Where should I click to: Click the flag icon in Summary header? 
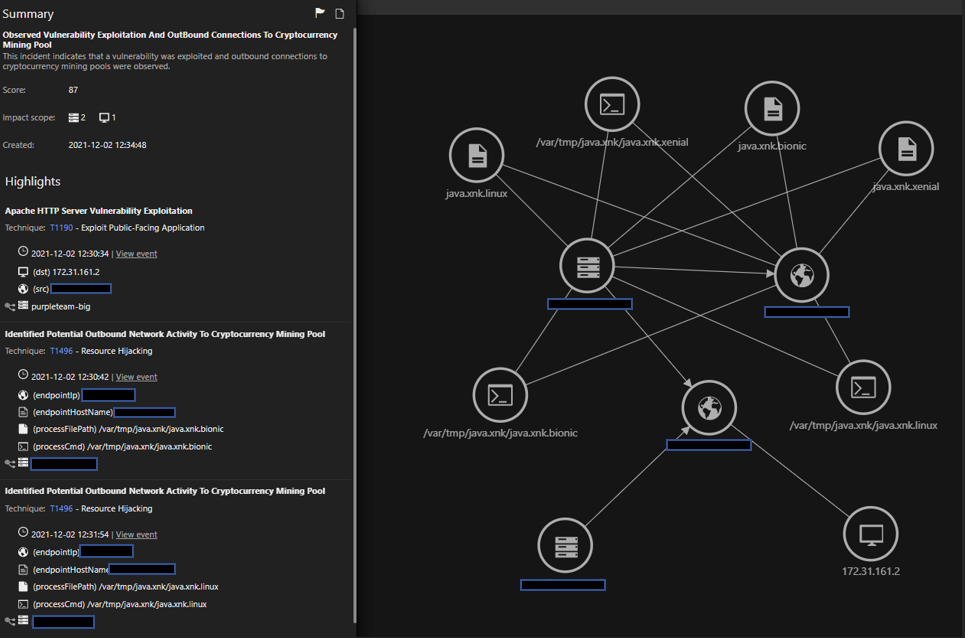320,13
